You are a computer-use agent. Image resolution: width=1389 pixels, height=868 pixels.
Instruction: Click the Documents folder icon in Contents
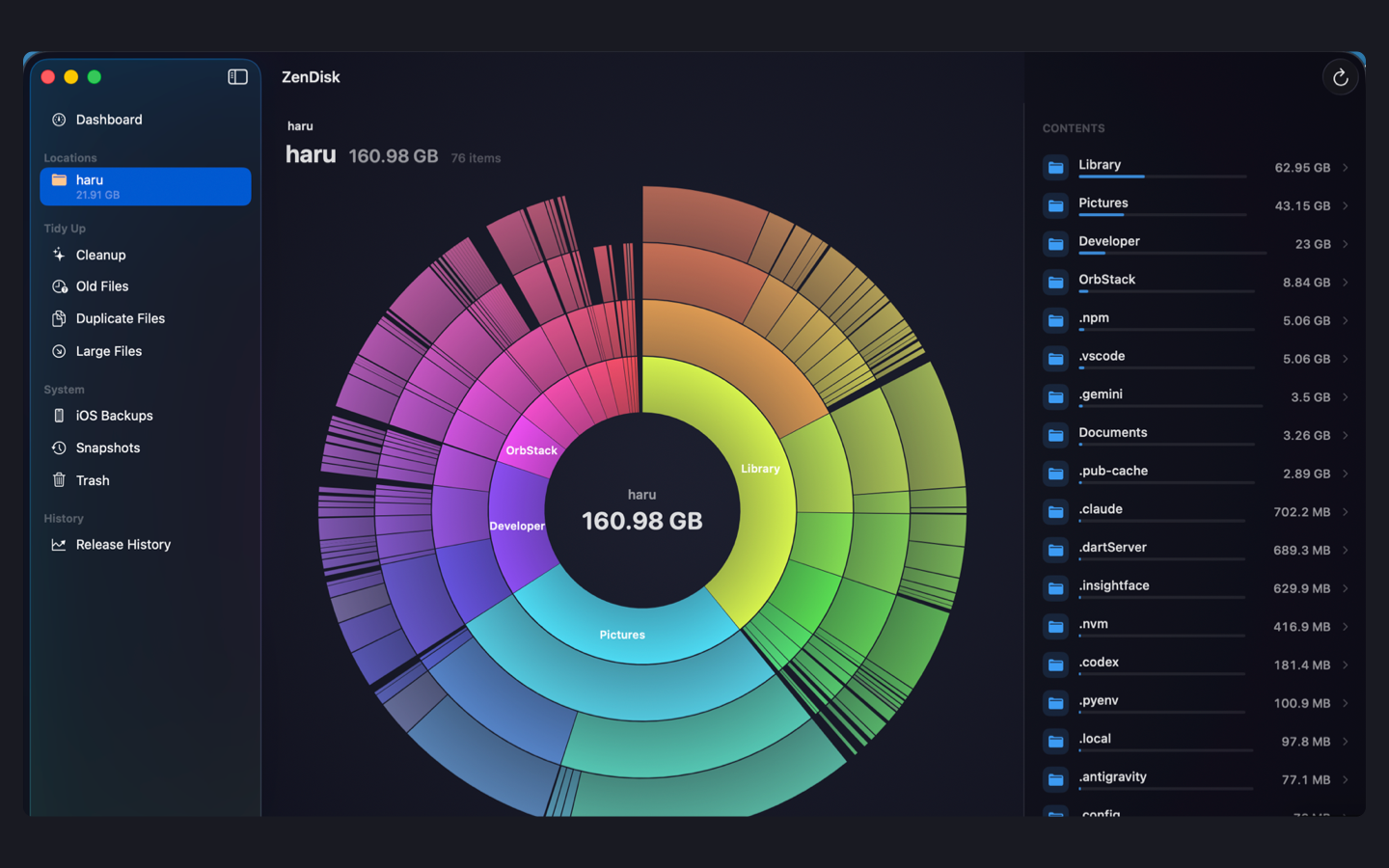[x=1056, y=435]
